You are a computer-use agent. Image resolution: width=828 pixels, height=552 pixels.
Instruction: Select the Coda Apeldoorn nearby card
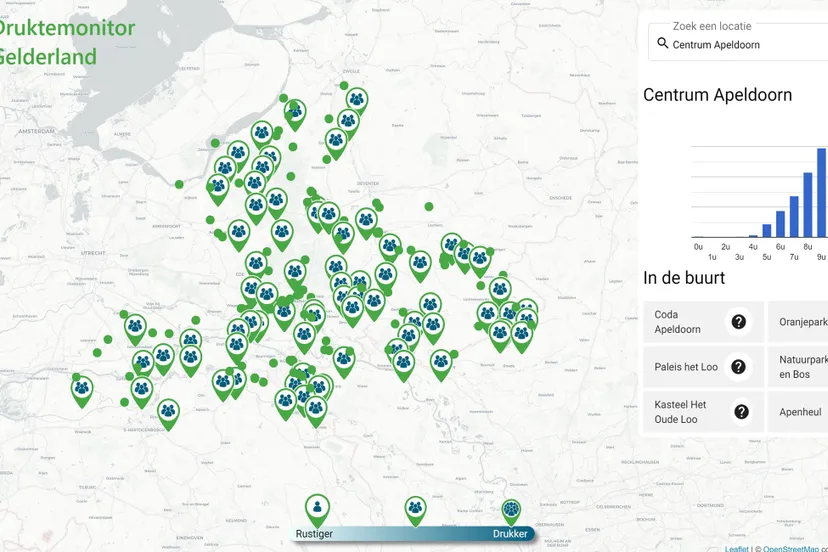(x=703, y=322)
